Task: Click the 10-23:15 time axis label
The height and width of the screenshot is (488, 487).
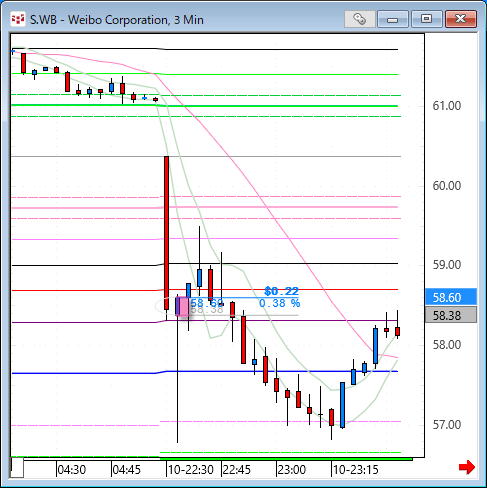Action: (356, 470)
